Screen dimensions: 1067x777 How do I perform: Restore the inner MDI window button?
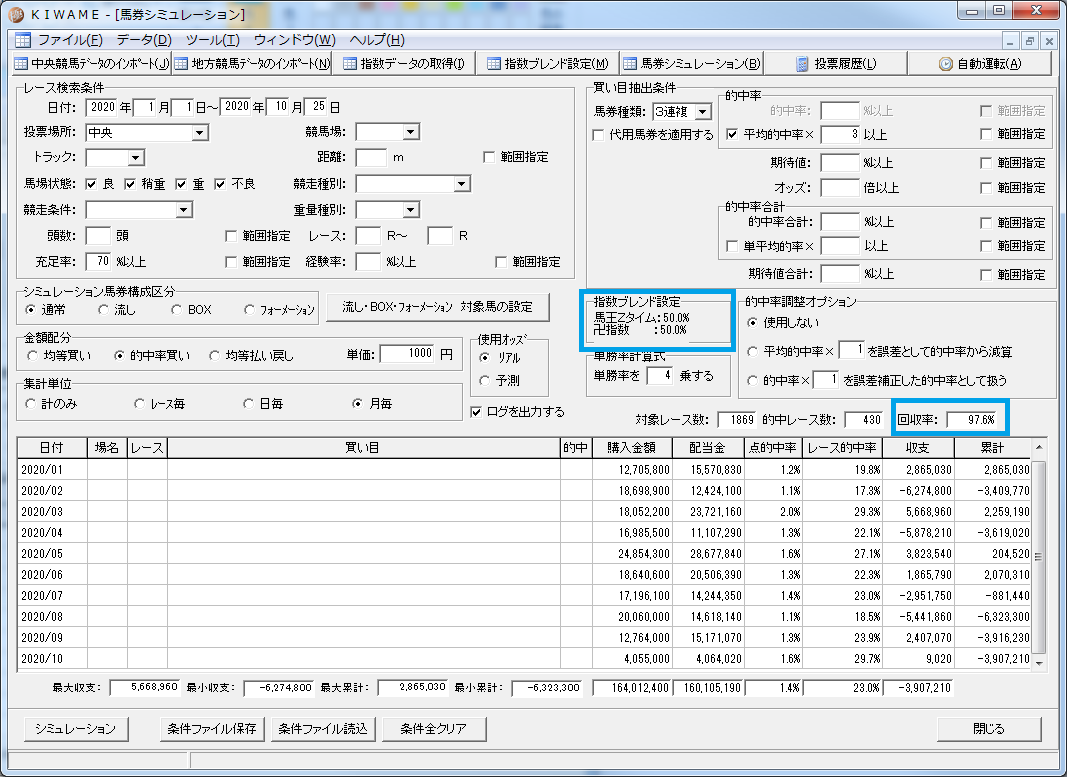pyautogui.click(x=1030, y=41)
